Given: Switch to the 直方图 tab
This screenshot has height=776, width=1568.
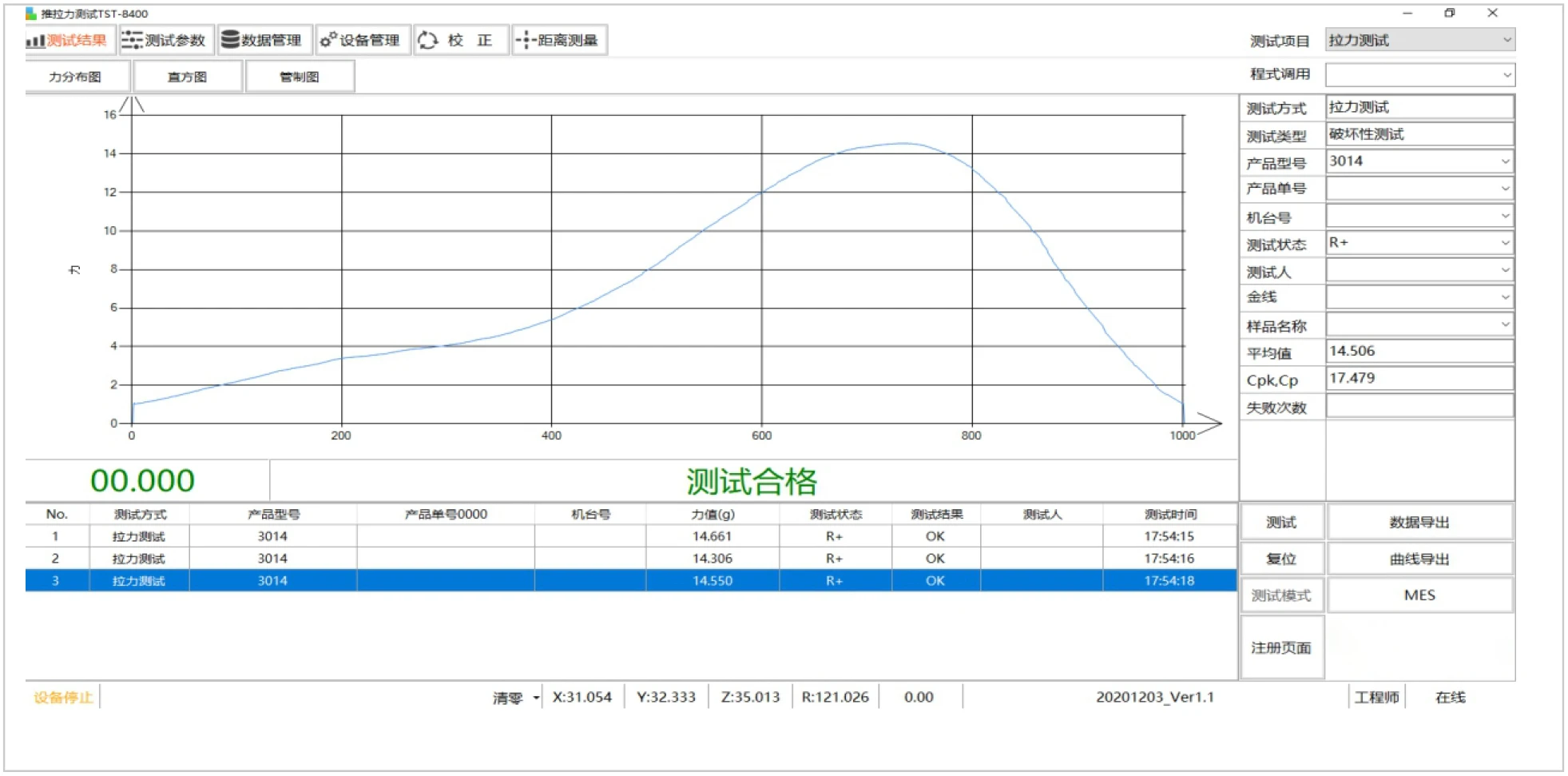Looking at the screenshot, I should [x=187, y=77].
